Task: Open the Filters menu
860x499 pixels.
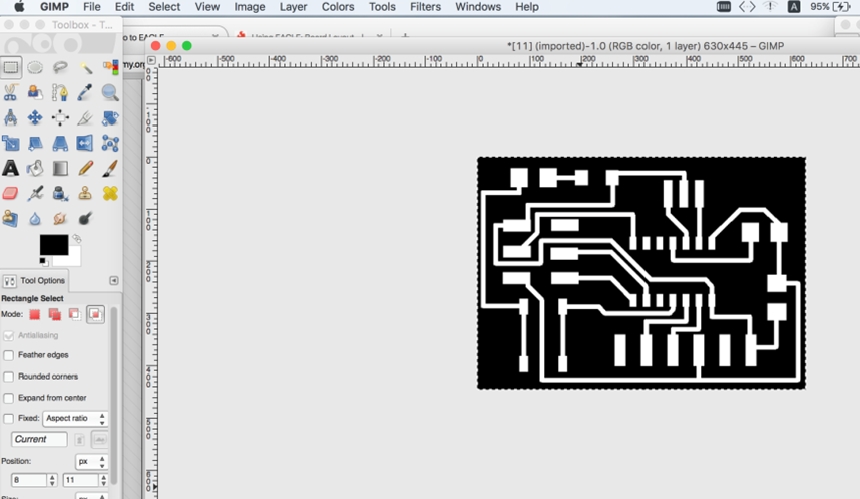Action: 425,7
